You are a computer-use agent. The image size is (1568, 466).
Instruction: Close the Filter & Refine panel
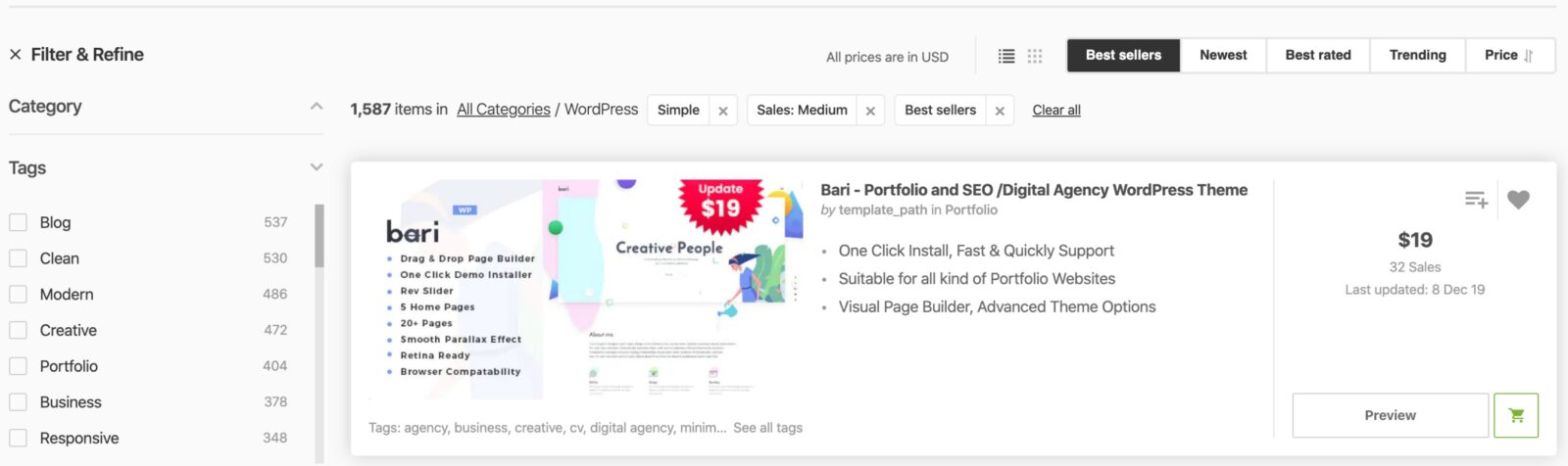pos(16,55)
